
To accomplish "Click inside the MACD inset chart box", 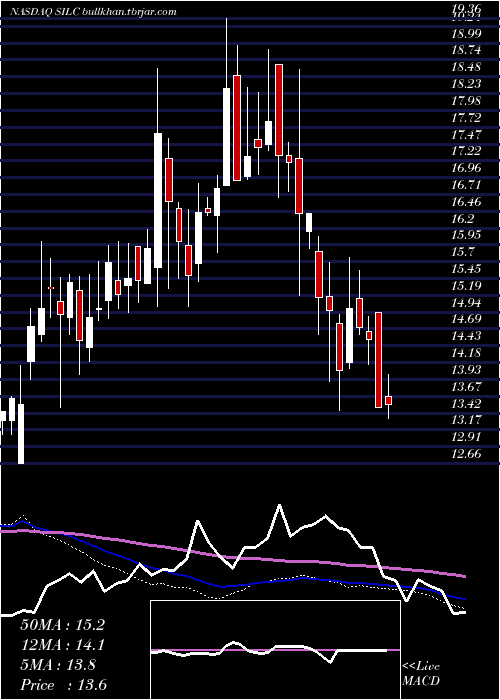I will tap(275, 650).
